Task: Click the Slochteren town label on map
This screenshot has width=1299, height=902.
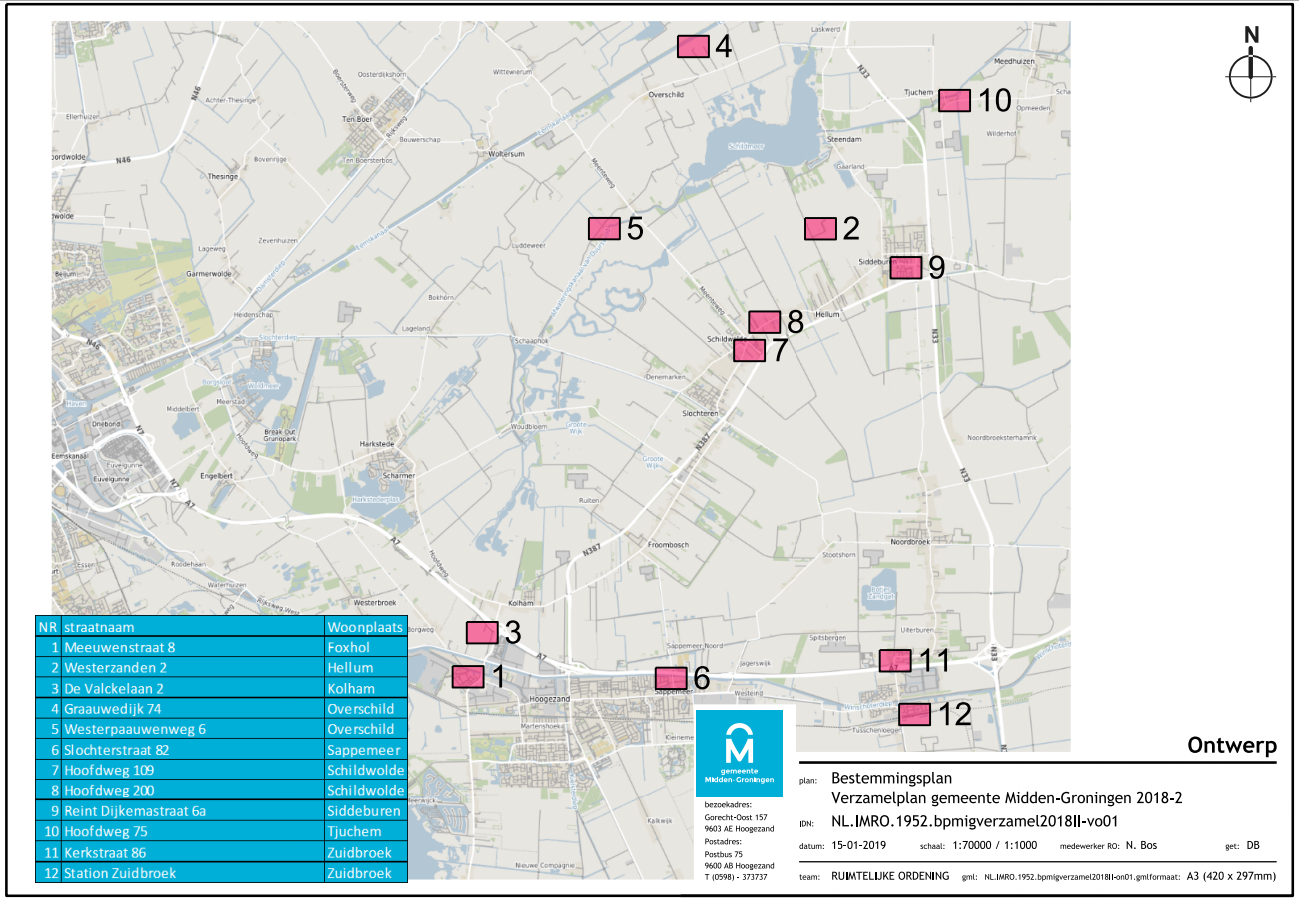Action: pyautogui.click(x=701, y=413)
